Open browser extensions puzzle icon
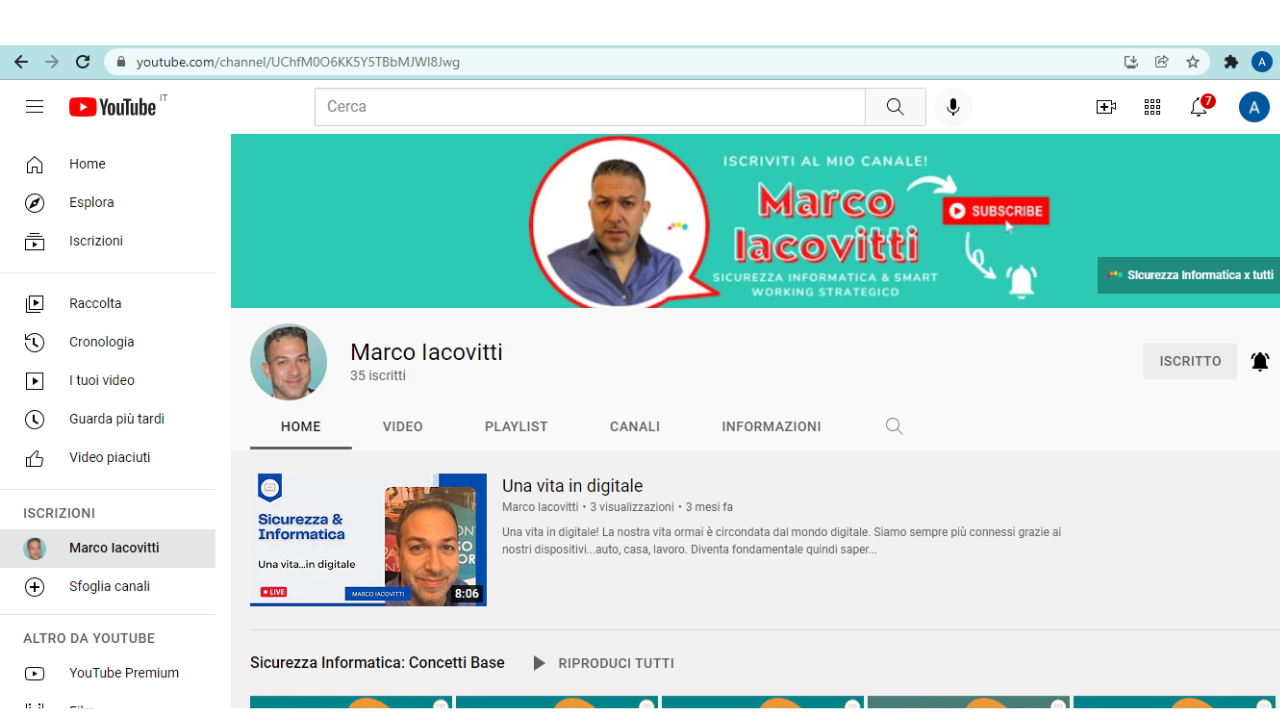 pos(1231,62)
